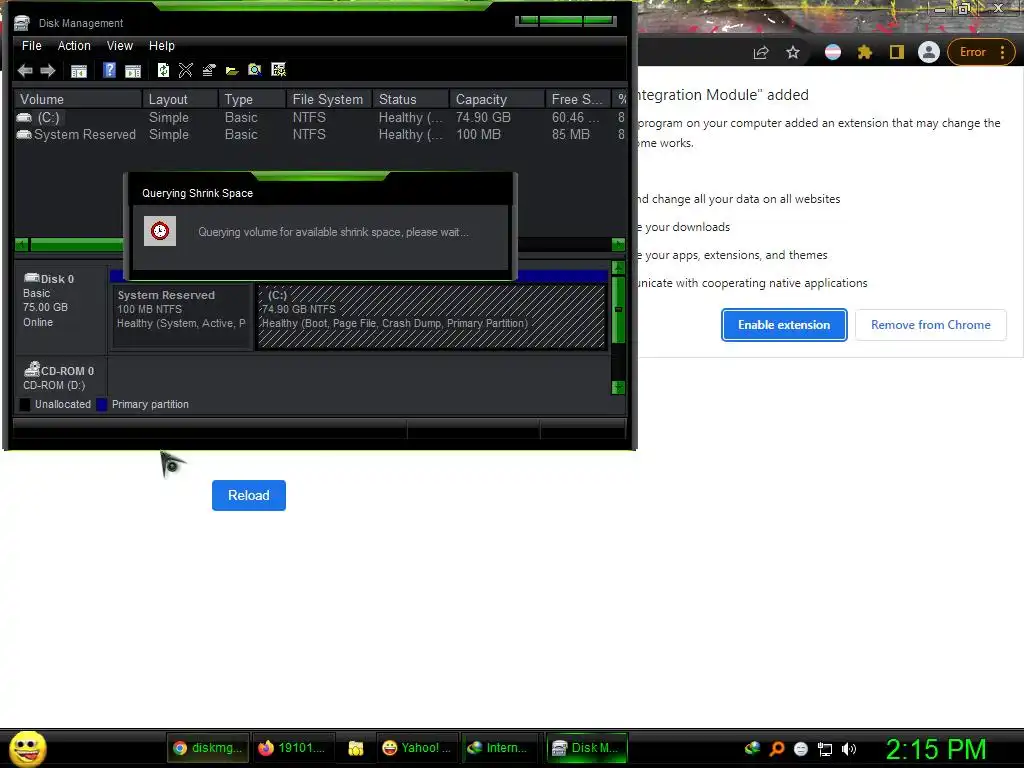Sort by the Type column header
The height and width of the screenshot is (768, 1024).
click(252, 99)
